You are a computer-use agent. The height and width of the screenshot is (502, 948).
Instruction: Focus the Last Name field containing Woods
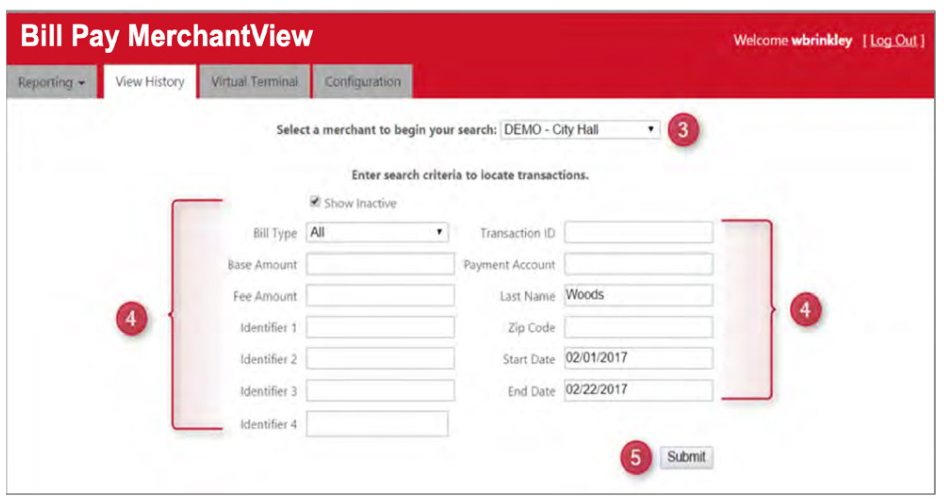(638, 295)
